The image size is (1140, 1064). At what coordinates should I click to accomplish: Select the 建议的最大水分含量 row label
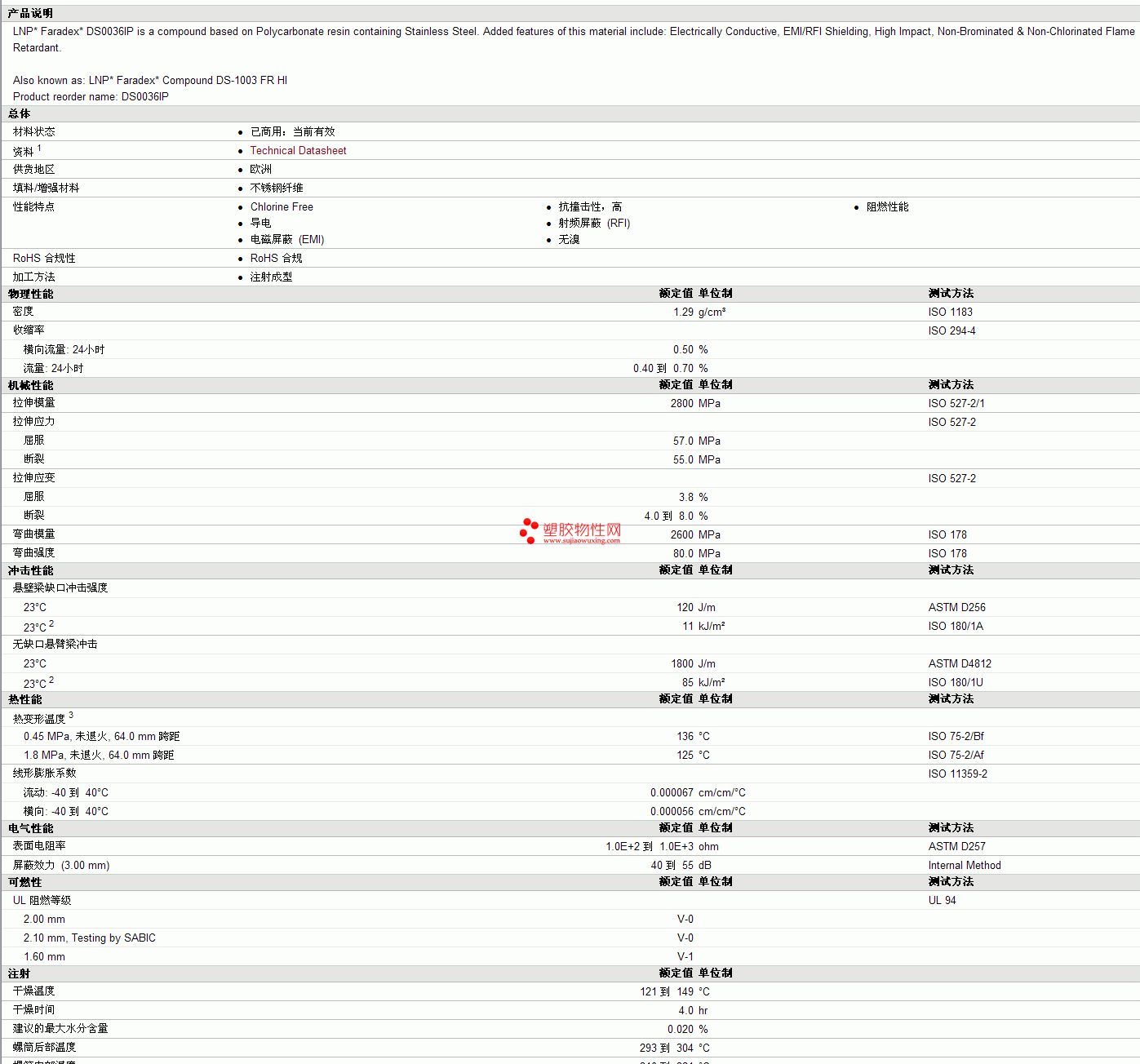pyautogui.click(x=60, y=1029)
